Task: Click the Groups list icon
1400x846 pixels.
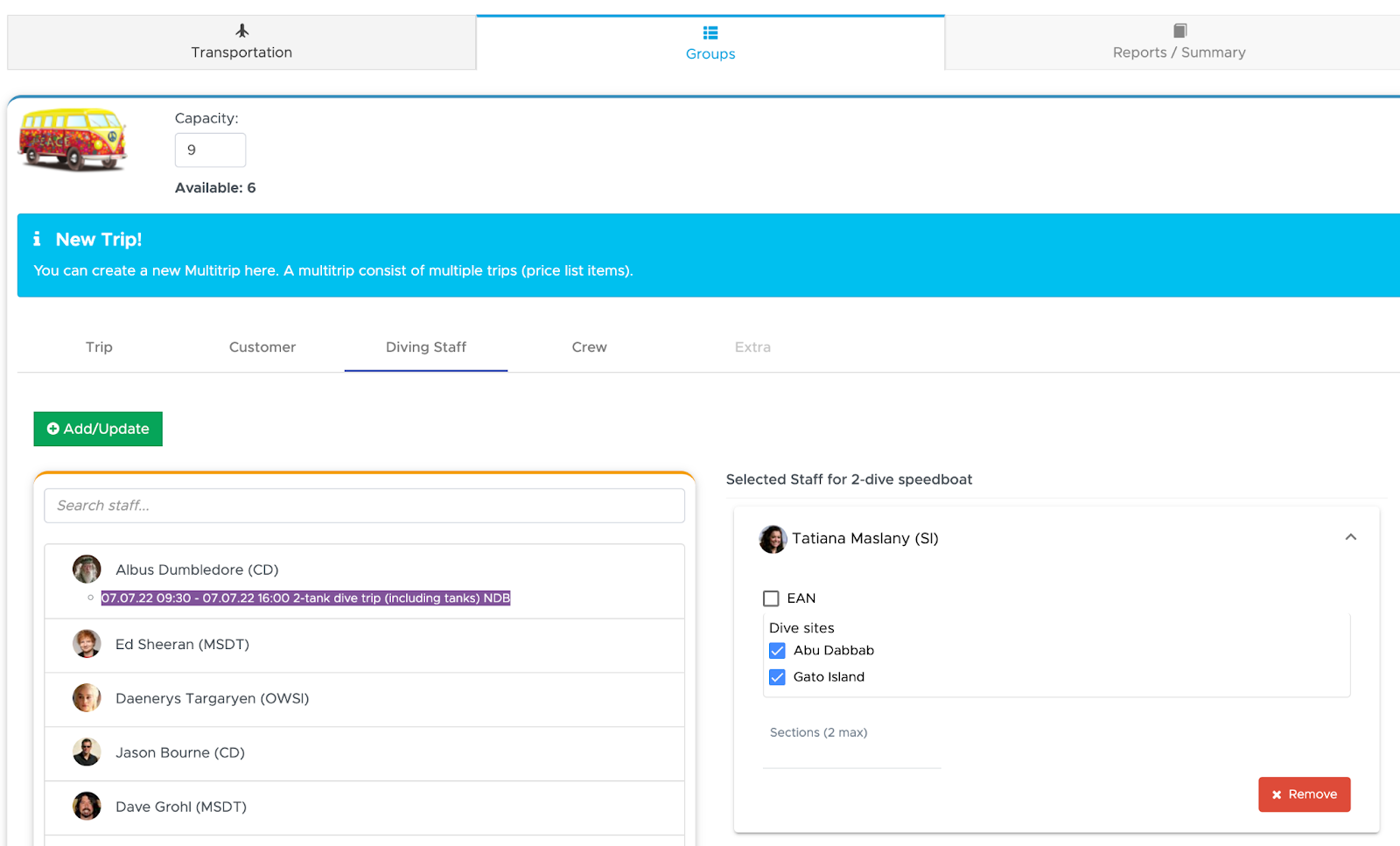Action: (710, 32)
